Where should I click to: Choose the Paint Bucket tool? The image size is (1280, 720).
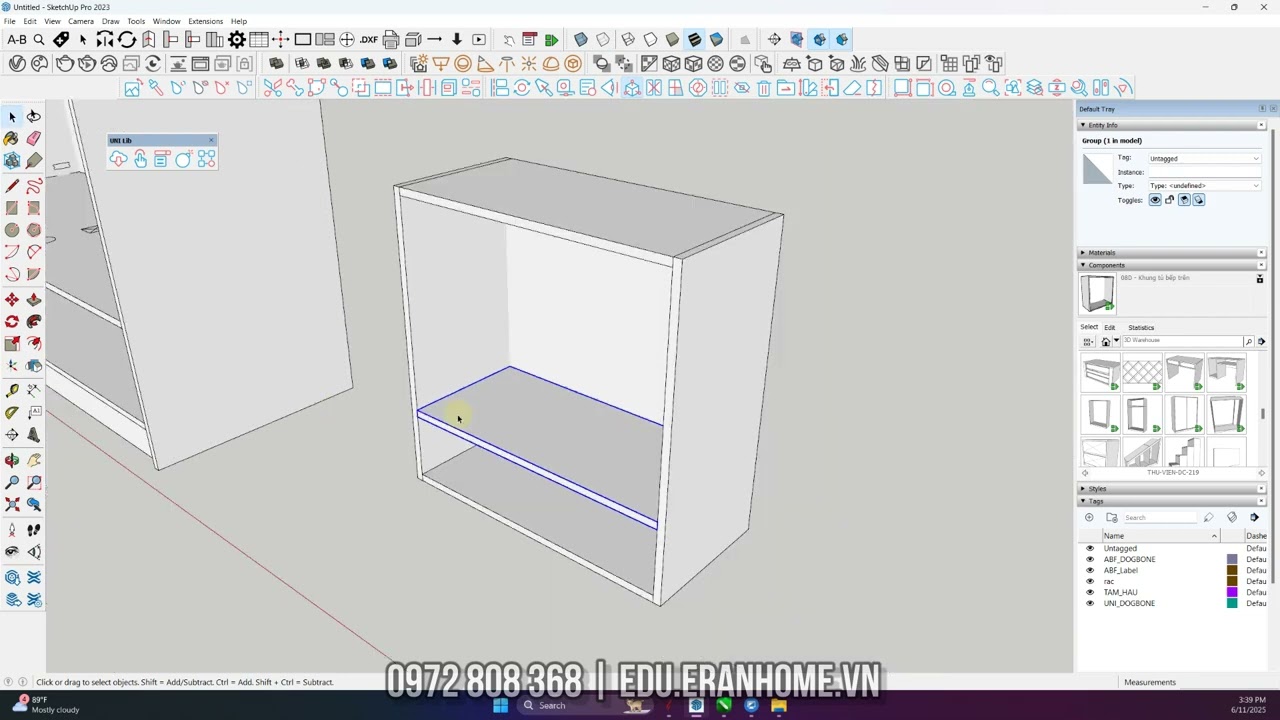pos(12,138)
